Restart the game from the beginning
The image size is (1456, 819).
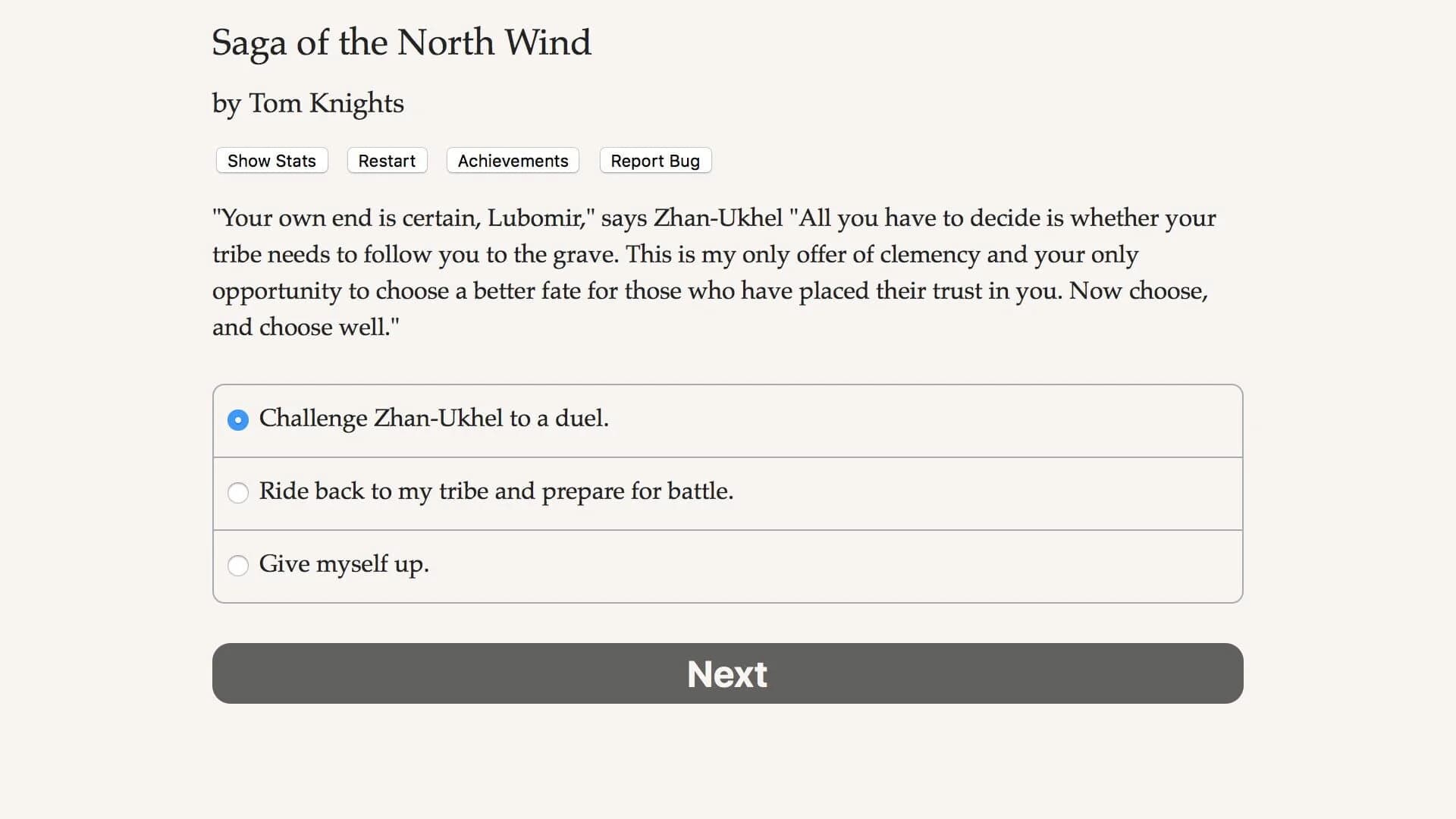coord(387,160)
